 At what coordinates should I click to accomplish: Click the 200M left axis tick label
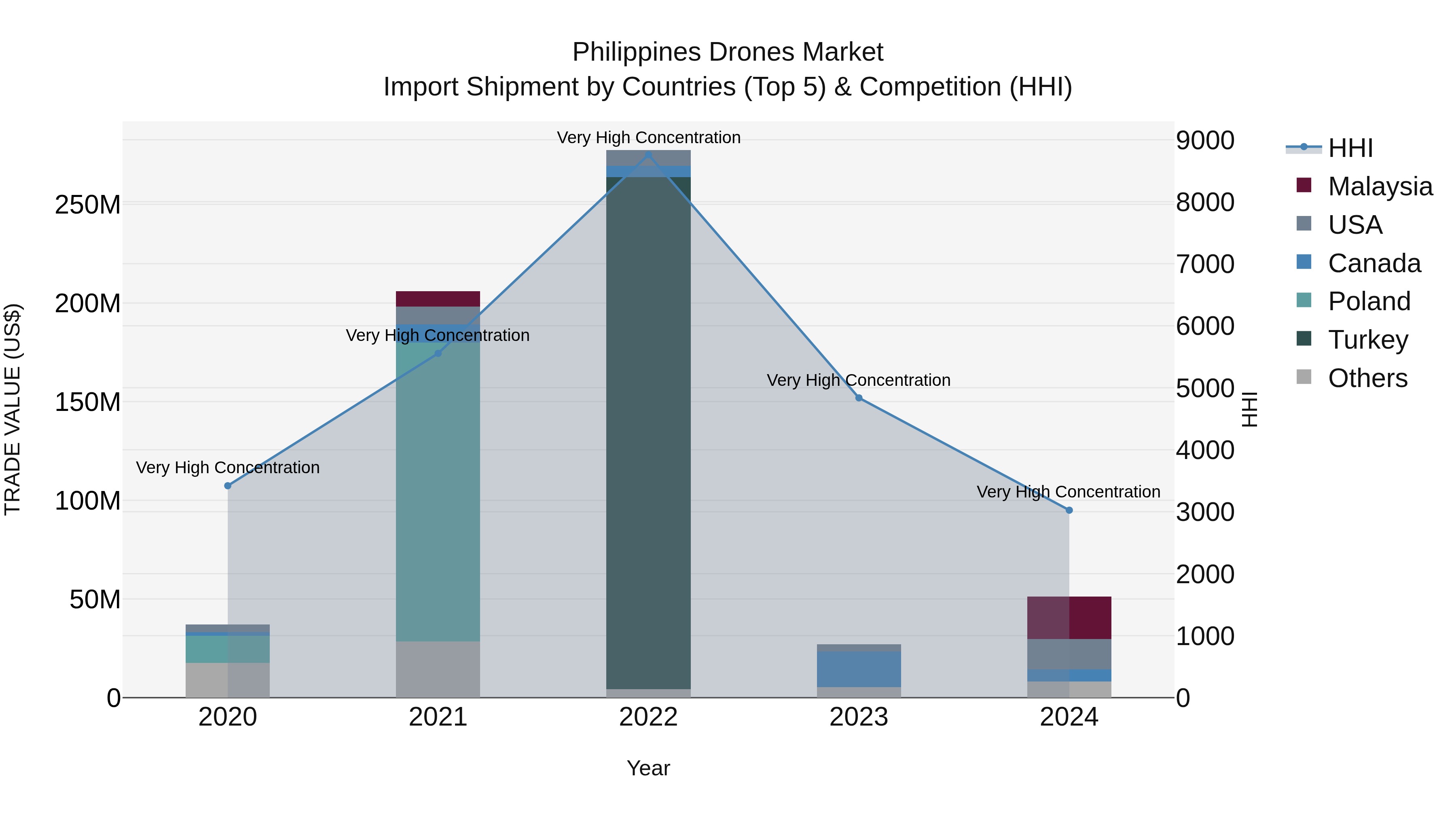[88, 303]
